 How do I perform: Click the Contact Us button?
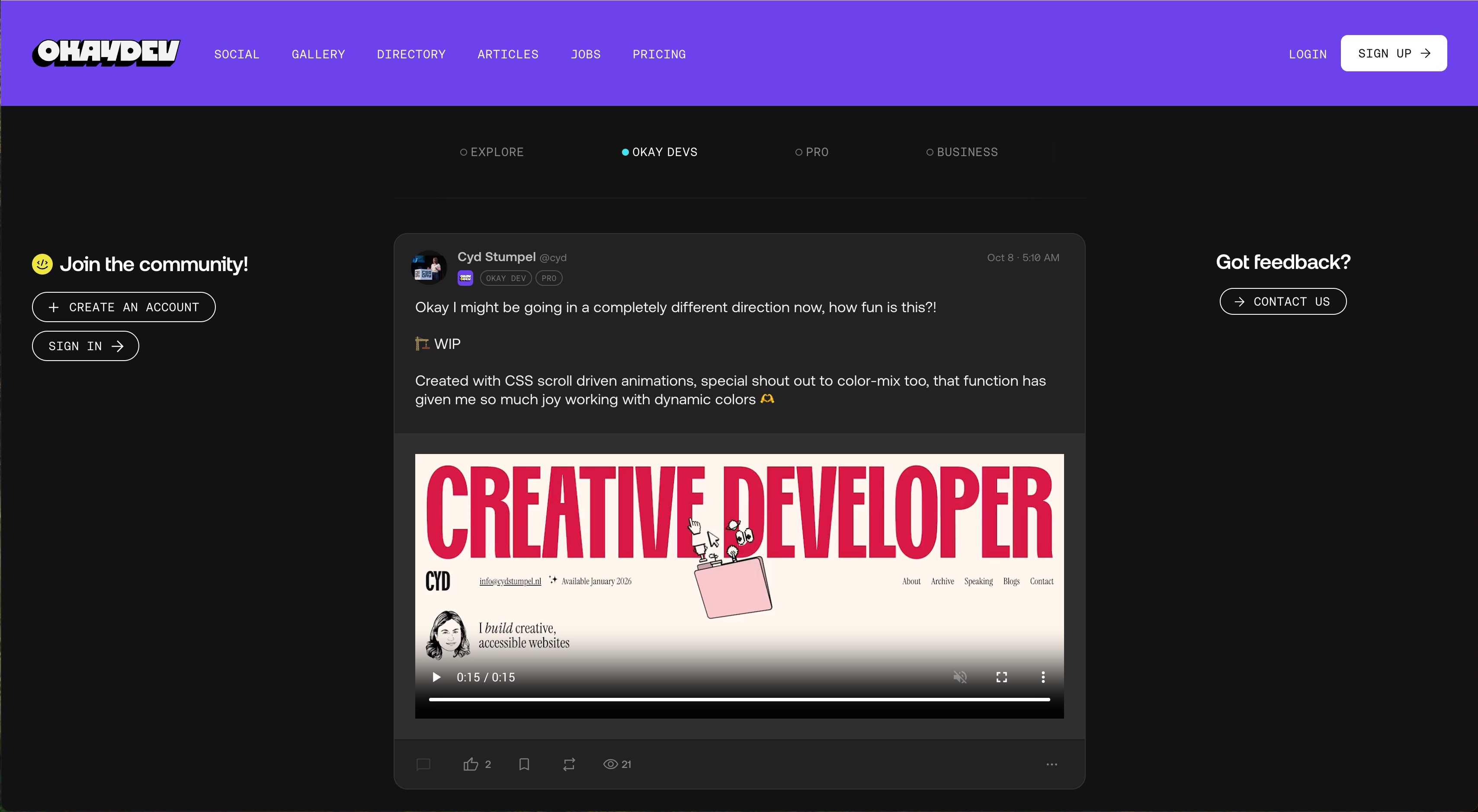pyautogui.click(x=1283, y=302)
